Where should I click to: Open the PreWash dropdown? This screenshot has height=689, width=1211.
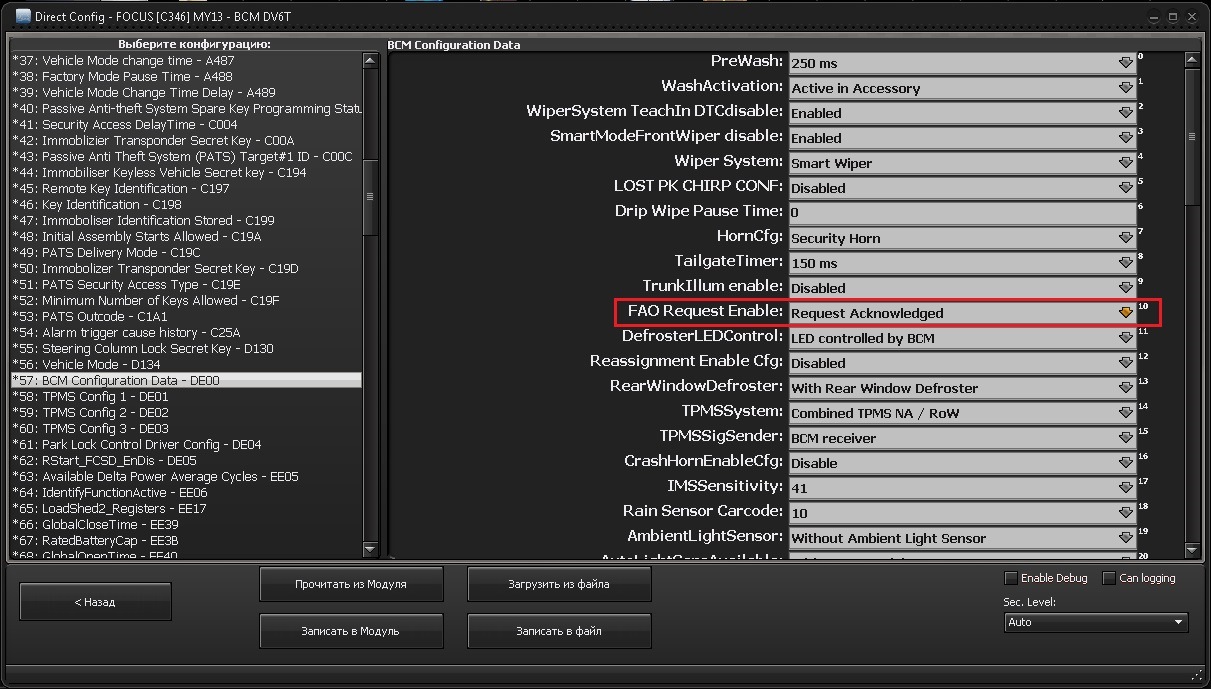point(962,63)
